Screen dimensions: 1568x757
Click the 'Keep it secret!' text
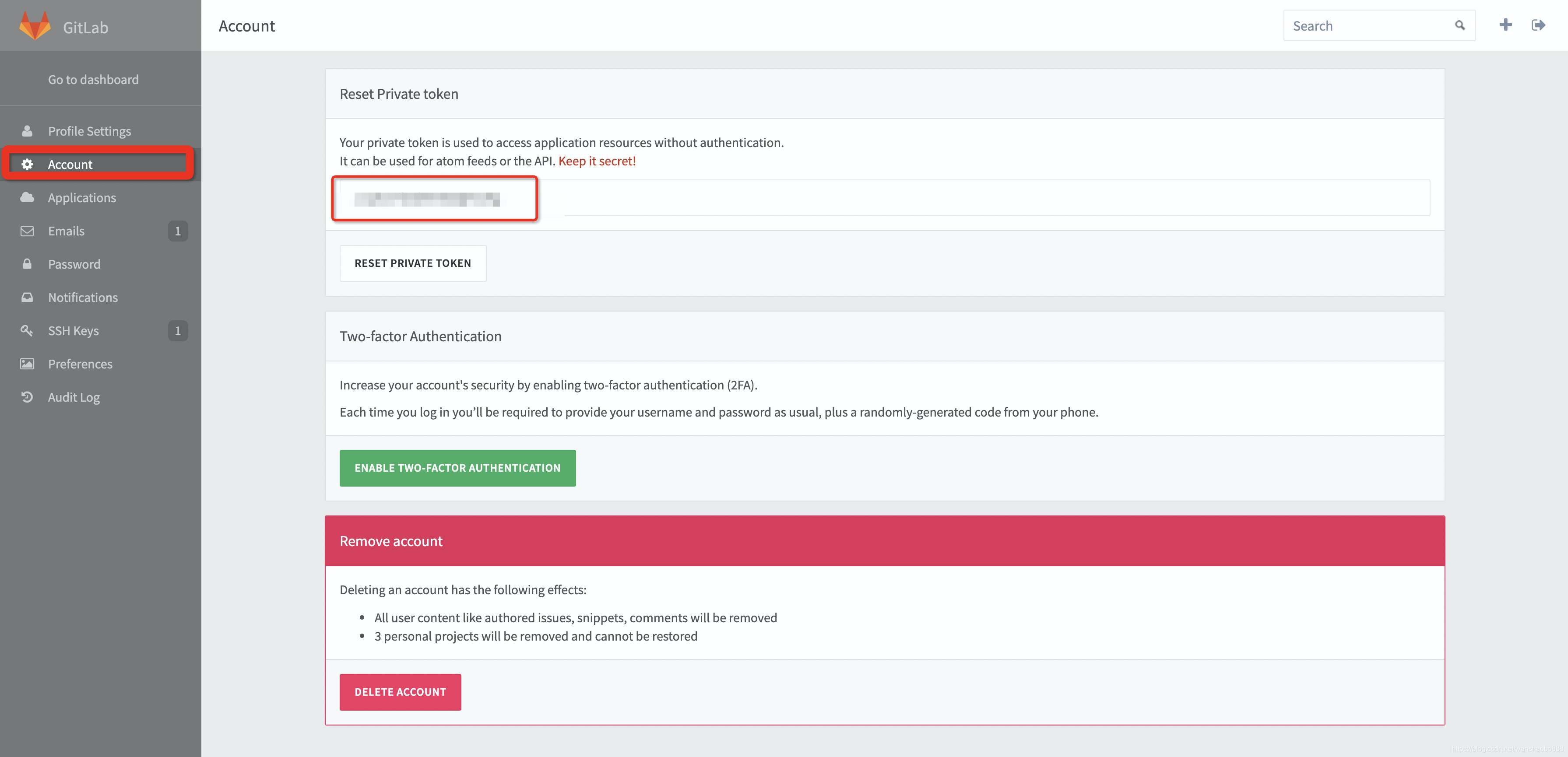pos(597,161)
